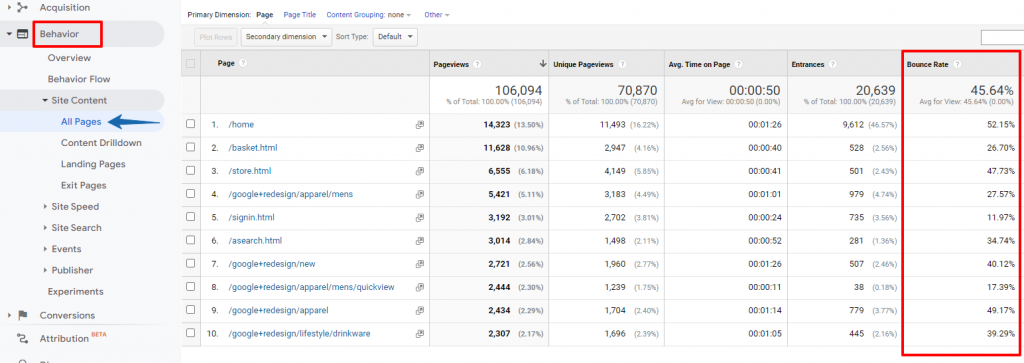Switch primary dimension to Page Title
The width and height of the screenshot is (1024, 363).
300,14
